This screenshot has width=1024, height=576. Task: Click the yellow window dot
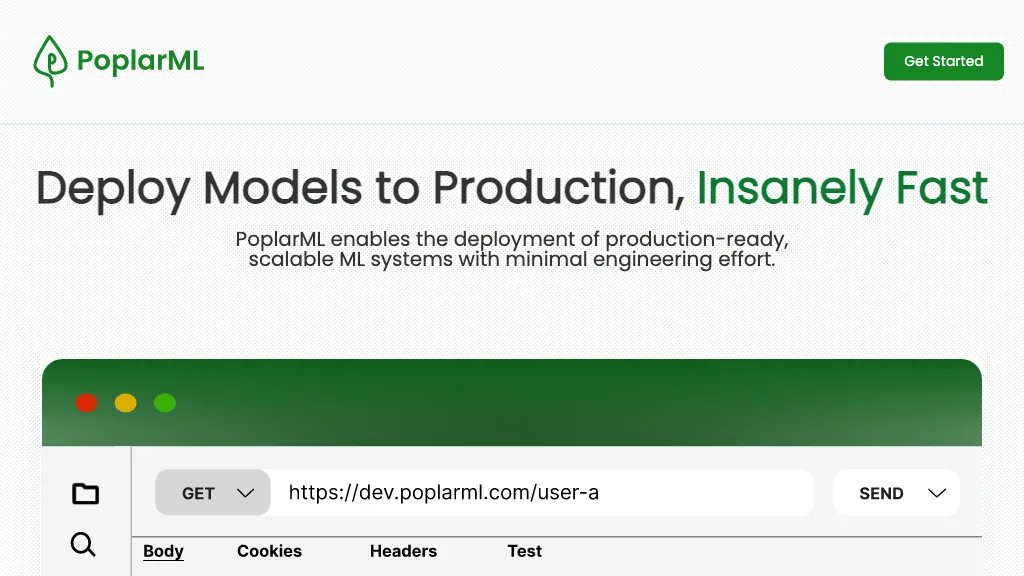pos(126,403)
